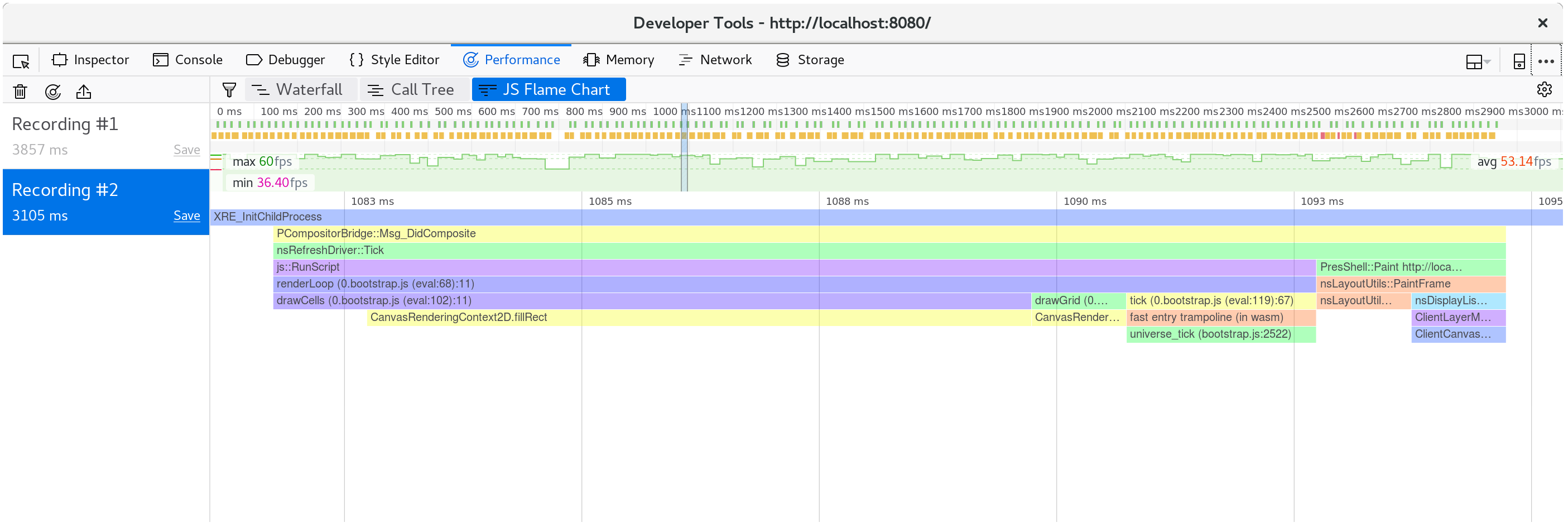Viewport: 1568px width, 527px height.
Task: Start a new performance recording
Action: (x=52, y=91)
